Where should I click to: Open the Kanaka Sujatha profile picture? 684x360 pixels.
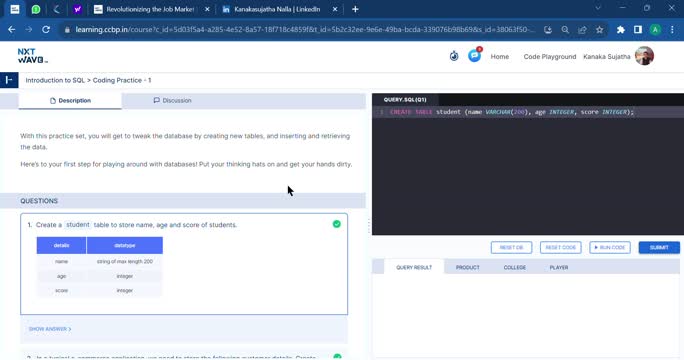point(644,56)
